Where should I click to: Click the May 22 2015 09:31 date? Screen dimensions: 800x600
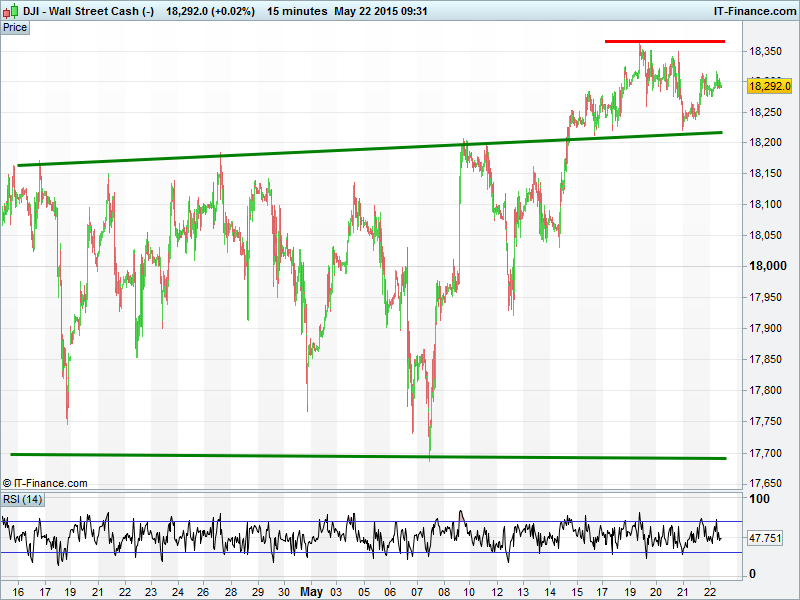pyautogui.click(x=381, y=11)
